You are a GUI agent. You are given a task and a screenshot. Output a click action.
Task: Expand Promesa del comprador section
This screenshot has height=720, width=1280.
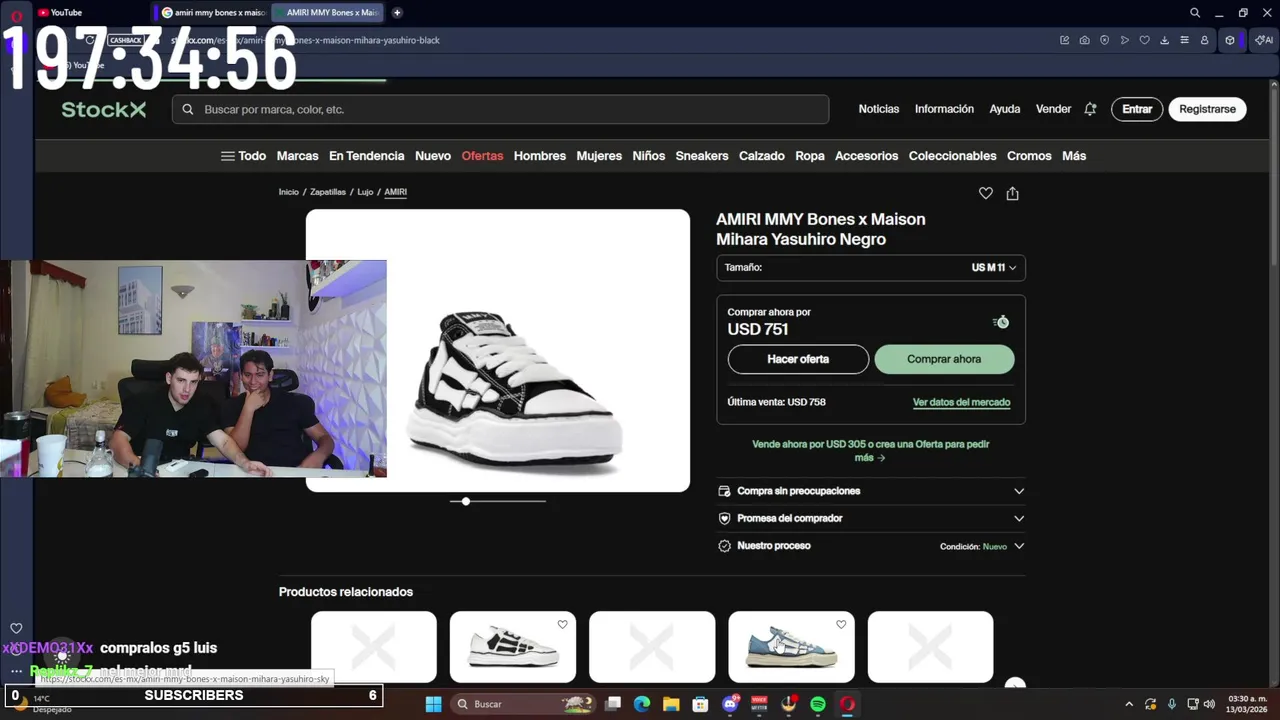871,518
